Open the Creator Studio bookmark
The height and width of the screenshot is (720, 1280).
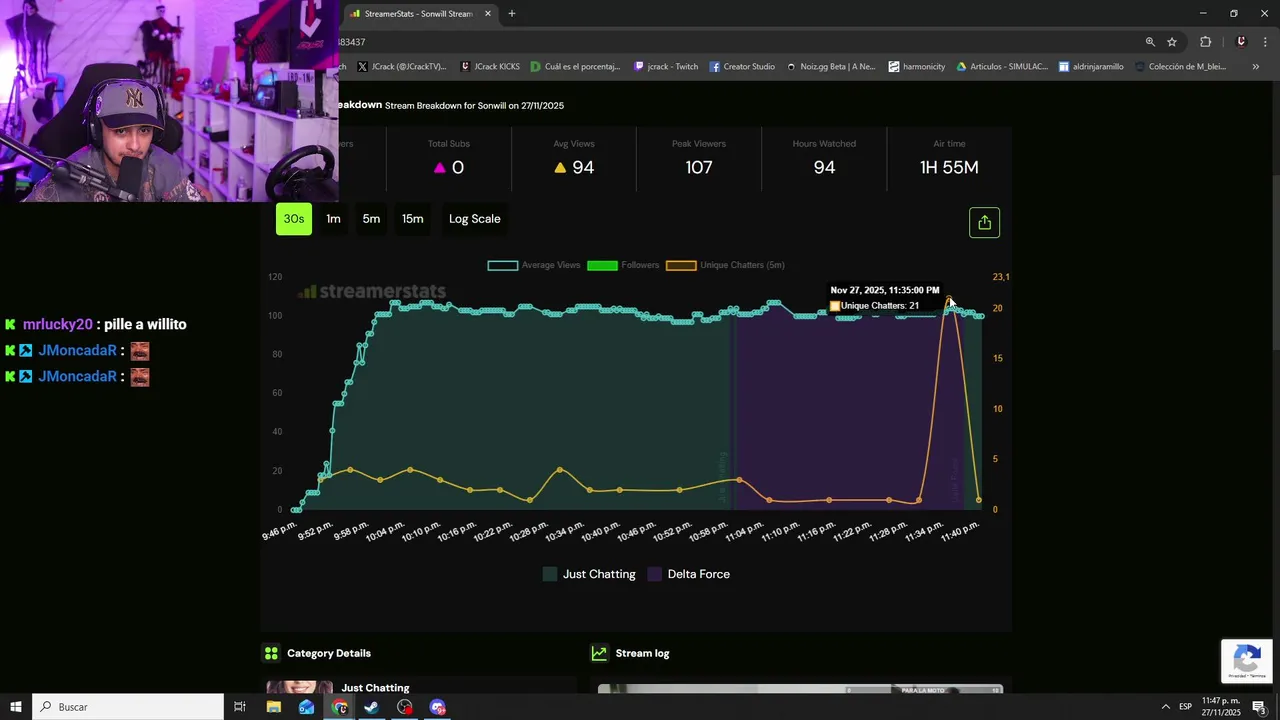(742, 67)
